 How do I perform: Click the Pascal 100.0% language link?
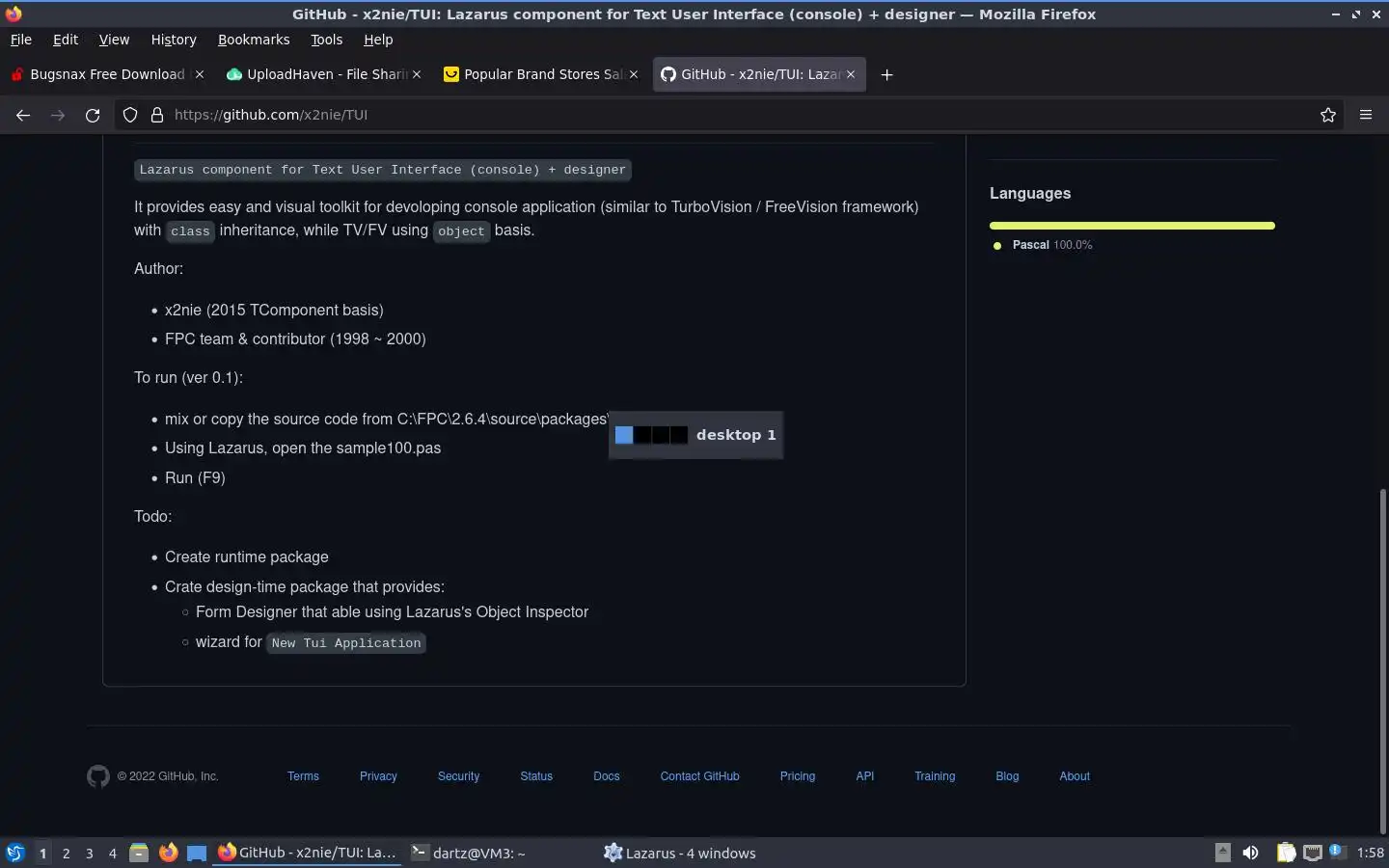click(x=1044, y=245)
